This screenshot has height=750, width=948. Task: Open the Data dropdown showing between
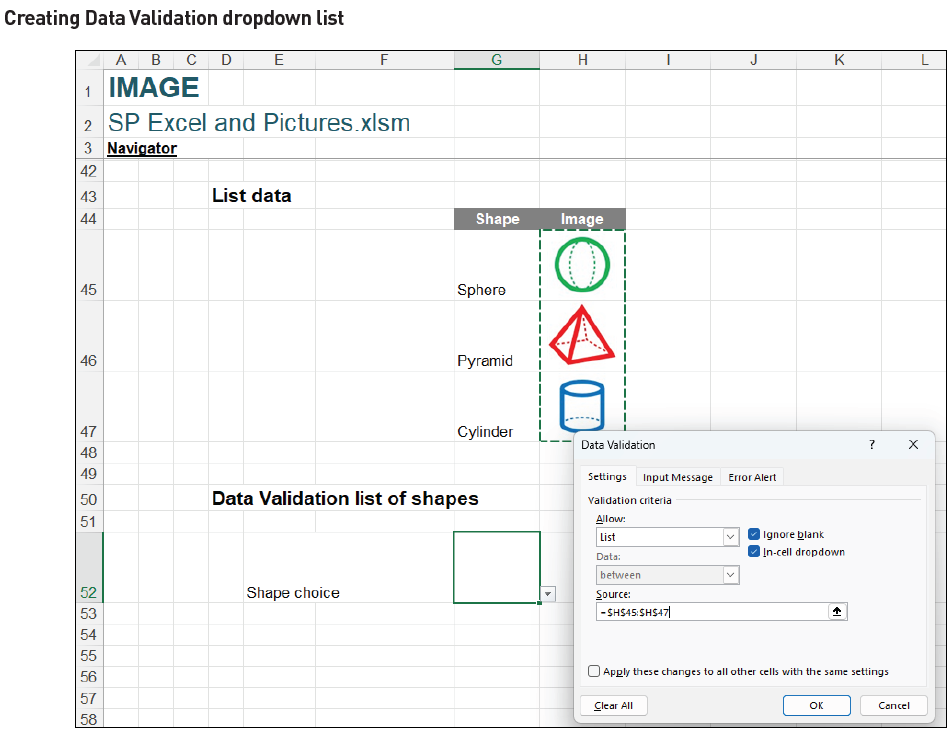pos(729,575)
